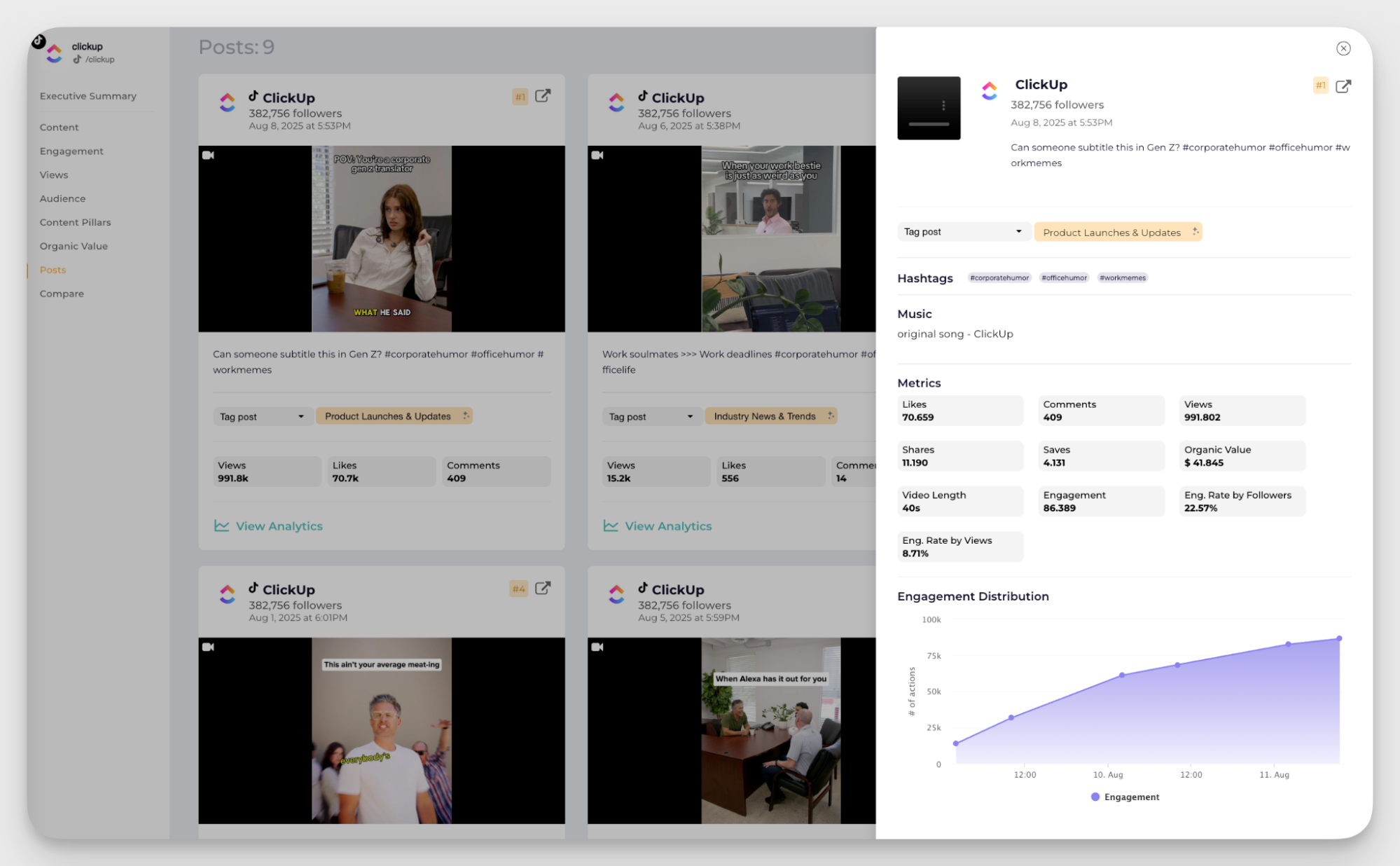Open Content Pillars section in sidebar
Image resolution: width=1400 pixels, height=866 pixels.
point(76,222)
